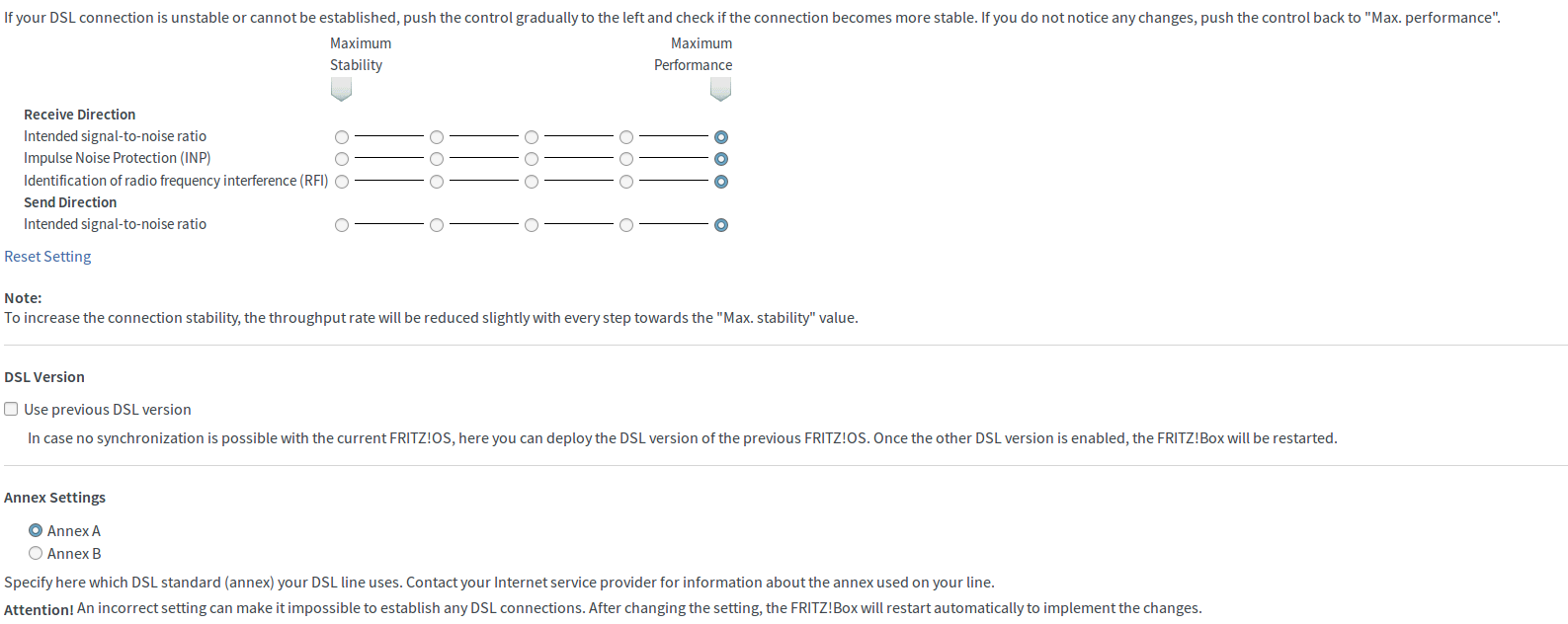Select fourth step for RFI identification

tap(626, 182)
